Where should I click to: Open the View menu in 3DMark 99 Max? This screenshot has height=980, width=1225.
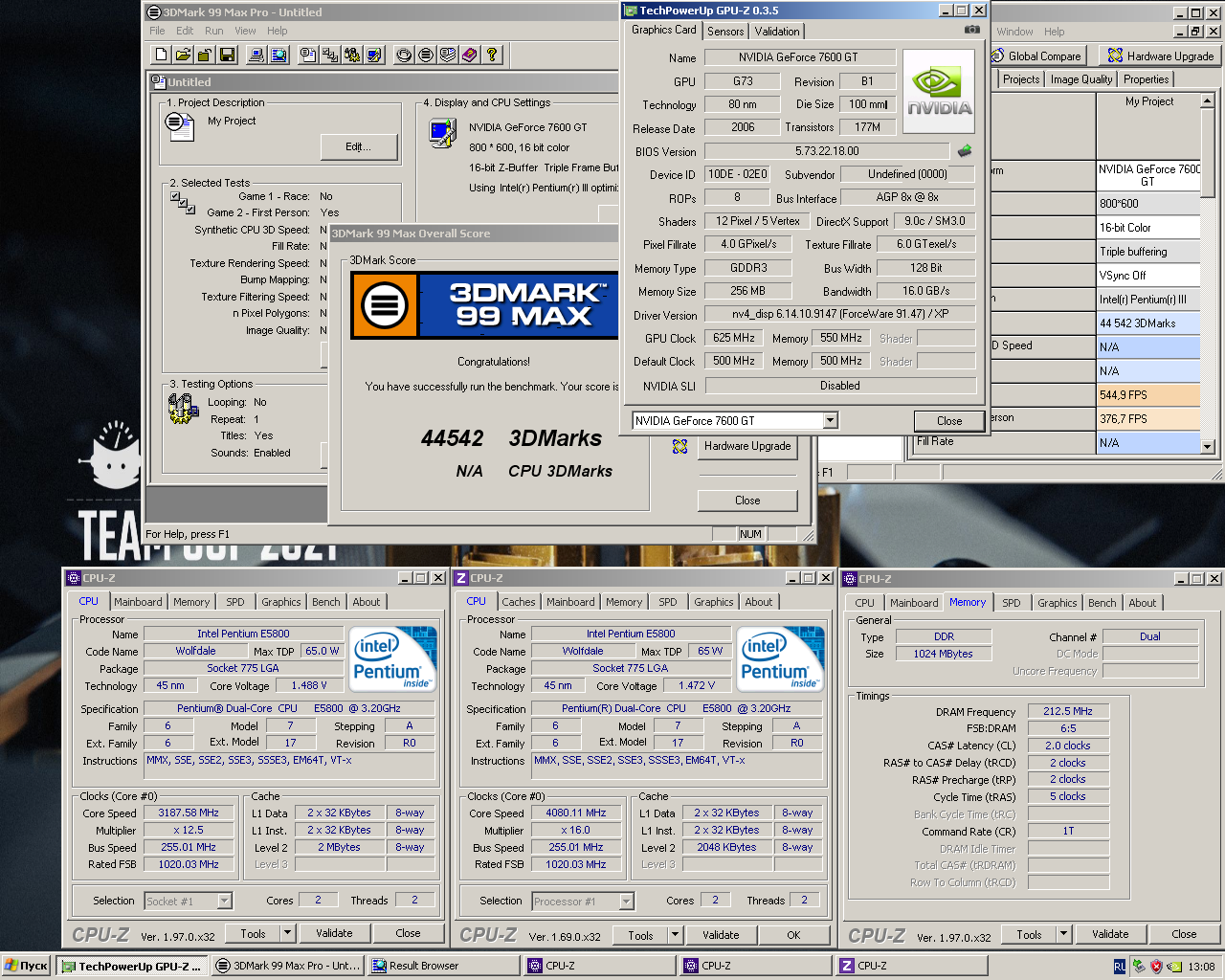(x=245, y=31)
